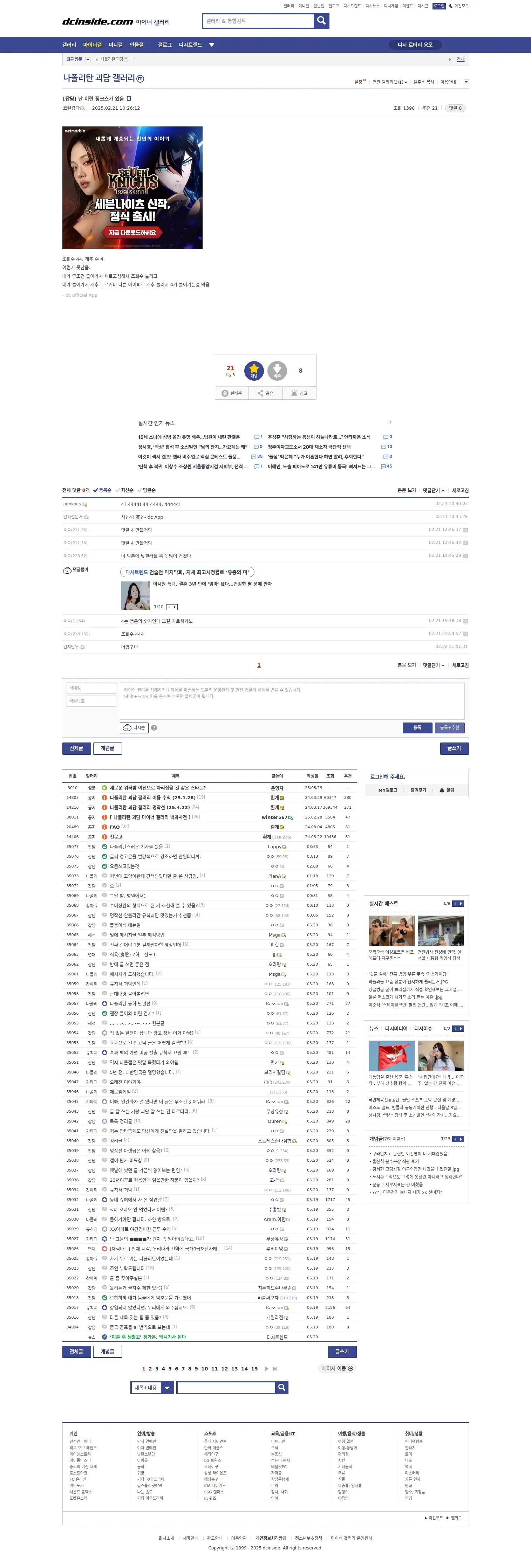Click the 닉네임 input field

coord(91,688)
